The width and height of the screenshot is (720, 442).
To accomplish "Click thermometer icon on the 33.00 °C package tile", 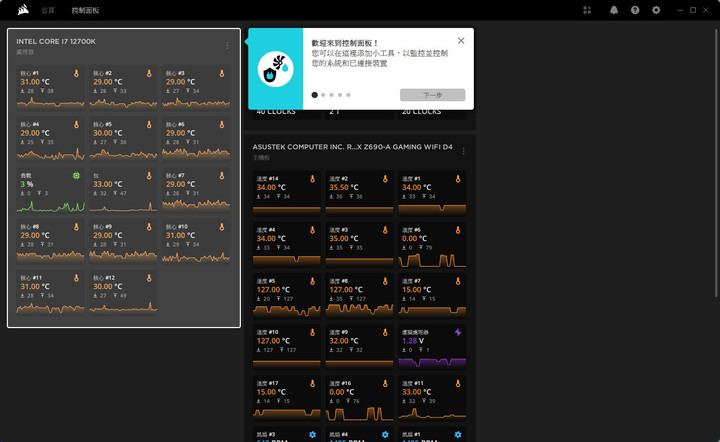I will (x=149, y=175).
